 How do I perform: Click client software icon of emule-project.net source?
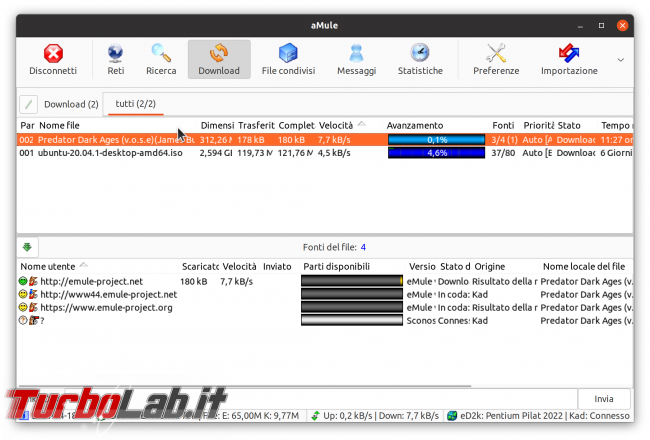point(34,281)
